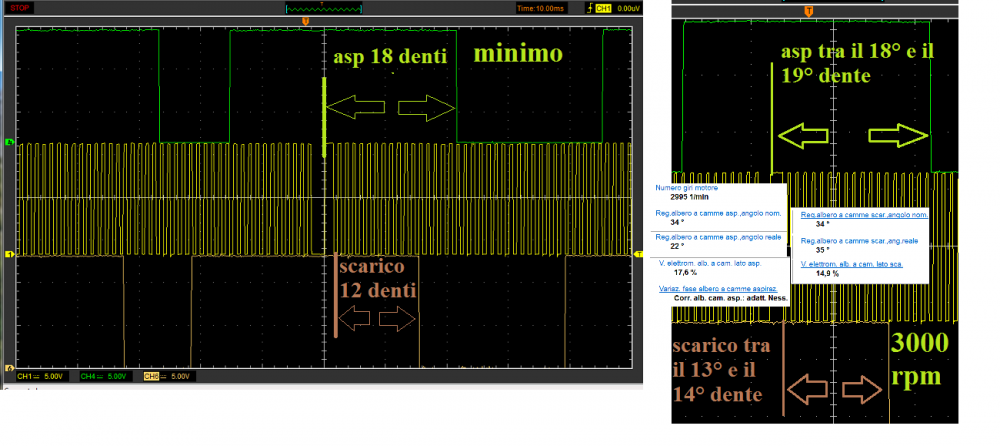Click the orange trigger position marker at top
The height and width of the screenshot is (446, 1000).
tap(305, 20)
